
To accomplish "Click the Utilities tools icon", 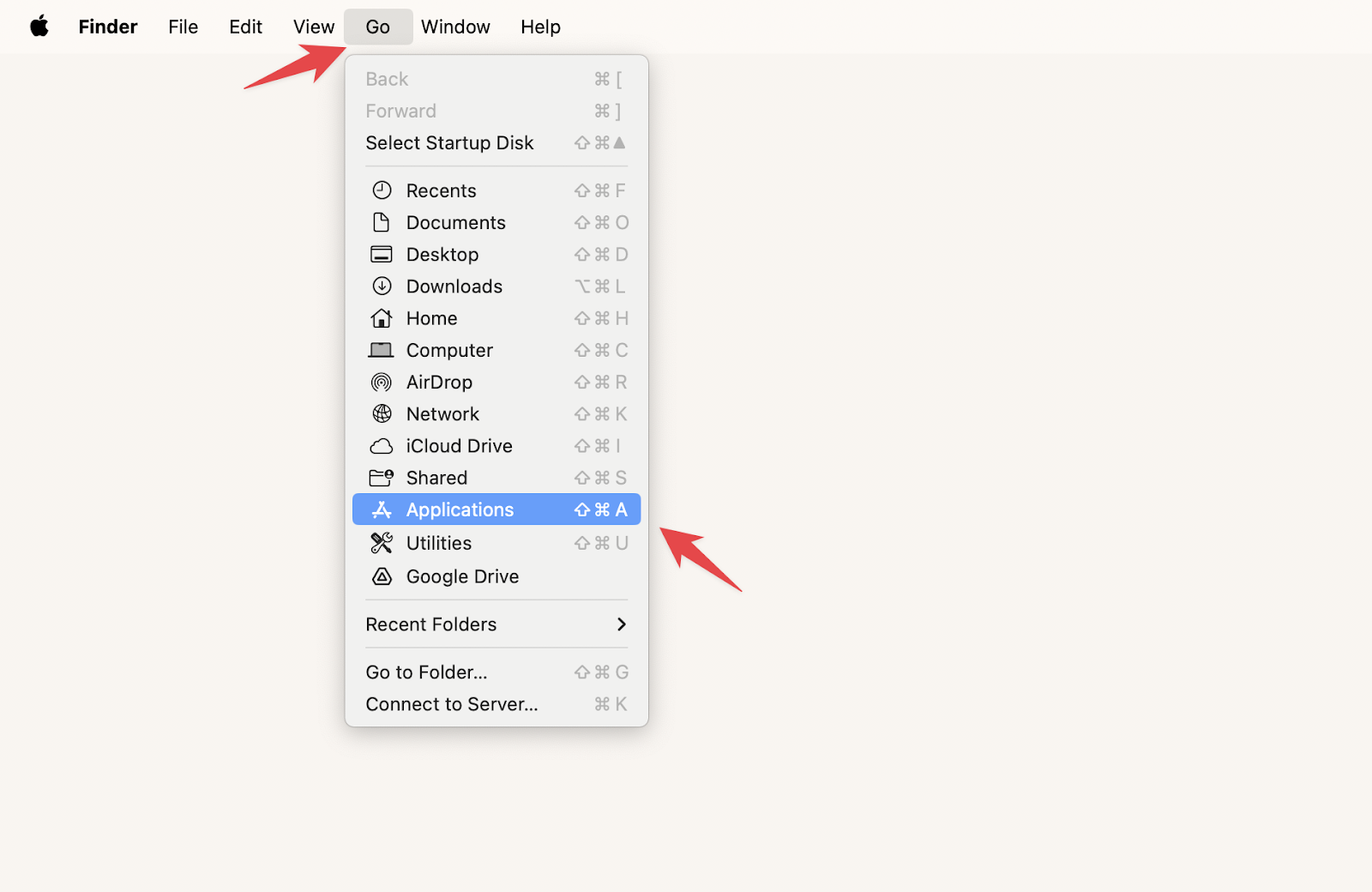I will point(382,542).
